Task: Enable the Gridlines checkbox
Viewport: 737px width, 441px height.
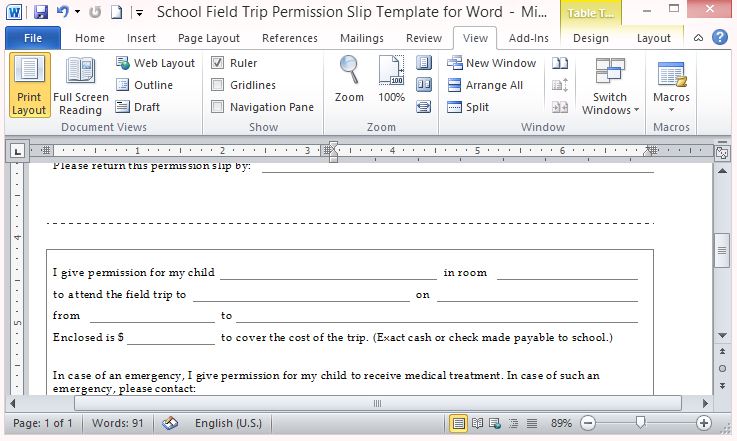Action: tap(218, 85)
